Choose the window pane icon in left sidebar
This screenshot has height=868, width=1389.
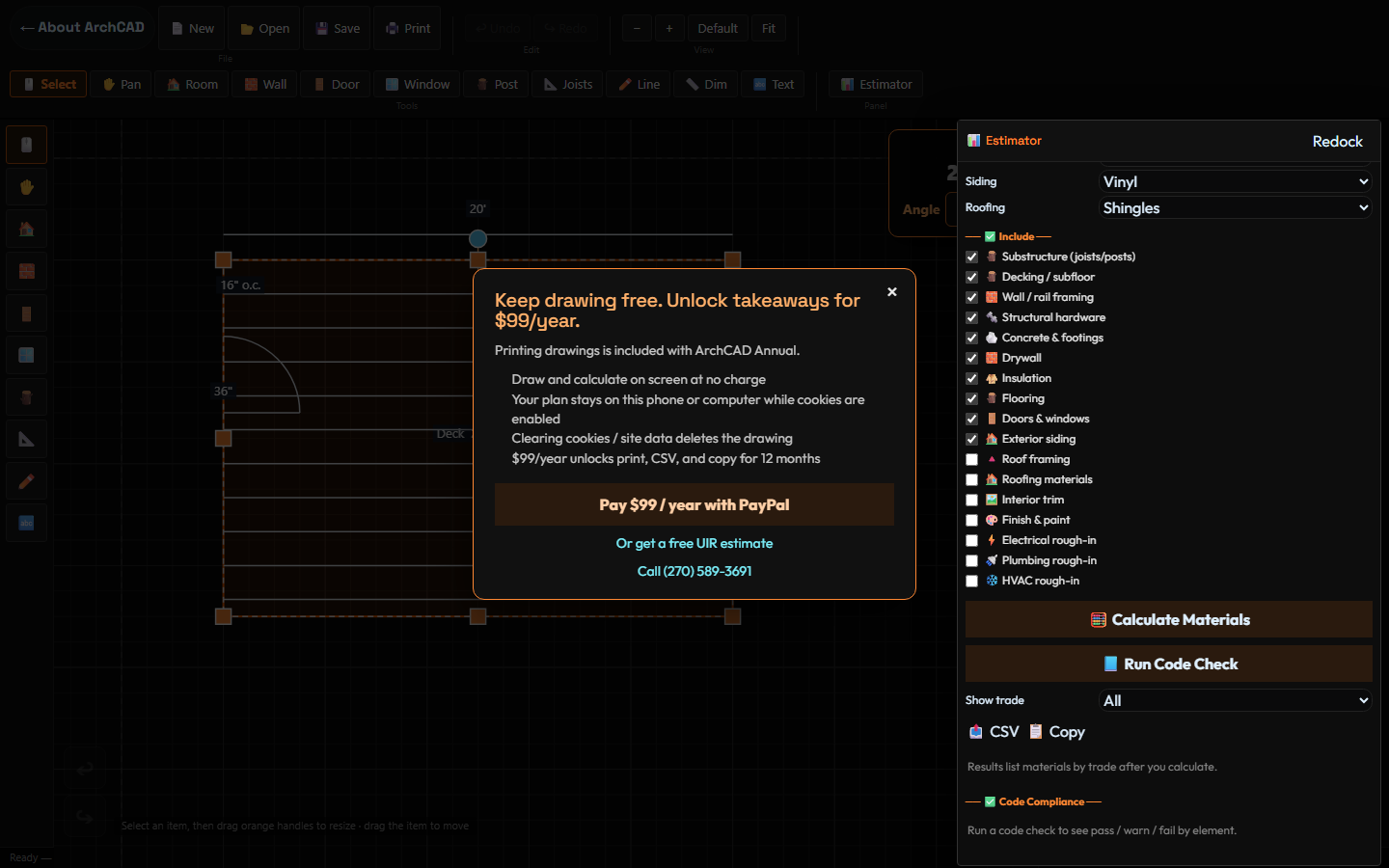click(x=27, y=355)
